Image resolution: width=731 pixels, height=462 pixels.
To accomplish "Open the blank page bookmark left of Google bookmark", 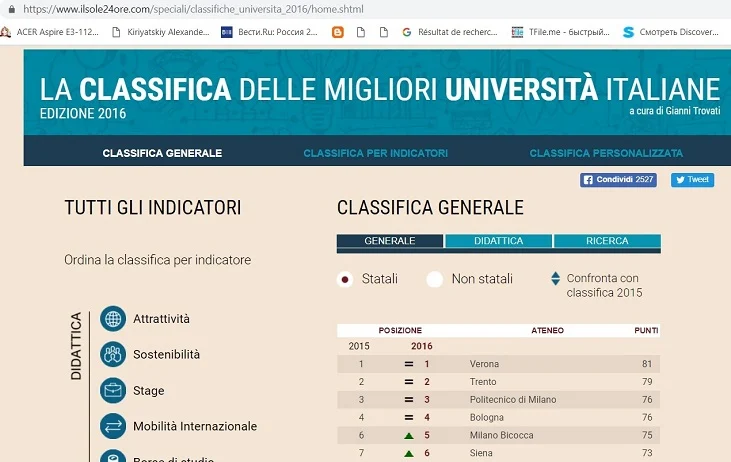I will [384, 32].
